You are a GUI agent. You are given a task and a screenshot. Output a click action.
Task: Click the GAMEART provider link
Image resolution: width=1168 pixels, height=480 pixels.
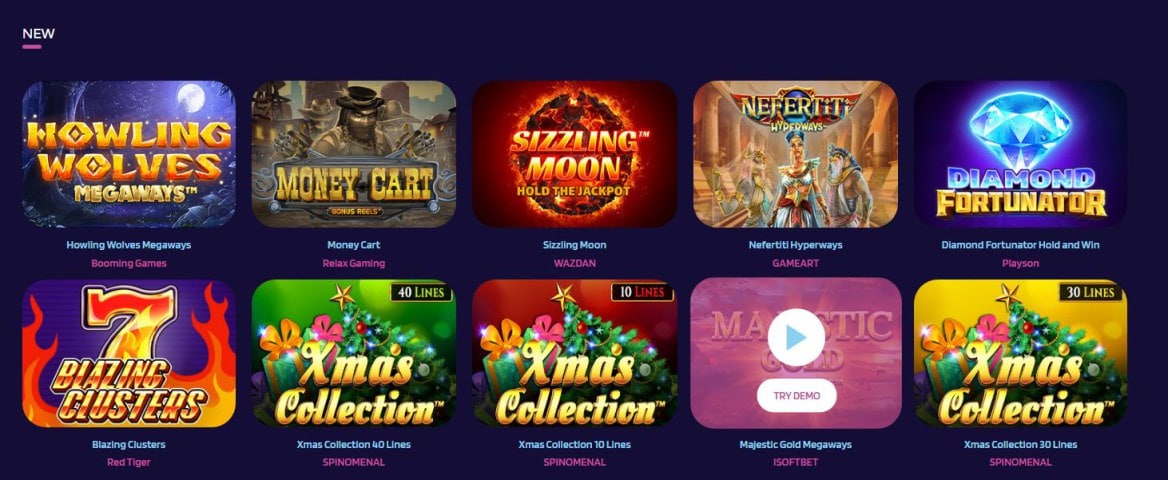click(796, 263)
